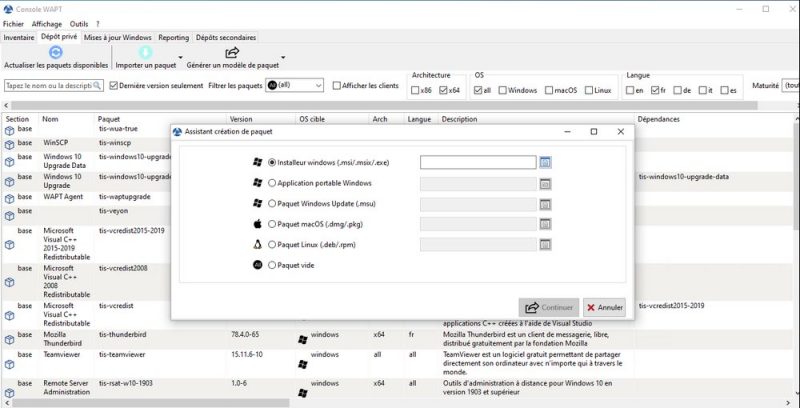Screen dimensions: 800x408
Task: Click the Windows icon in Mozilla Thunderbird row
Action: (x=302, y=340)
